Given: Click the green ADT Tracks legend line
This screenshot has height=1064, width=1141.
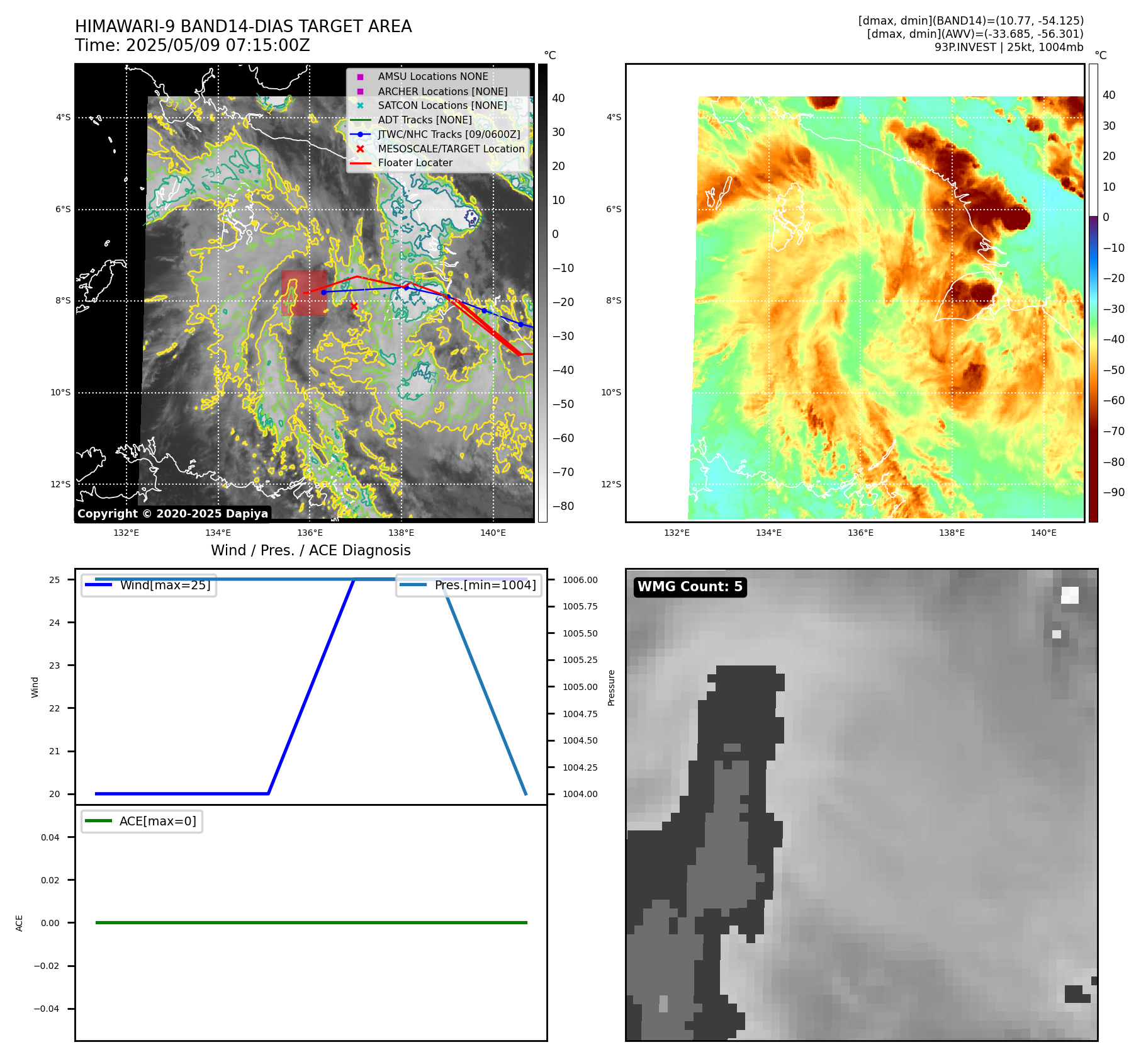Looking at the screenshot, I should tap(360, 120).
